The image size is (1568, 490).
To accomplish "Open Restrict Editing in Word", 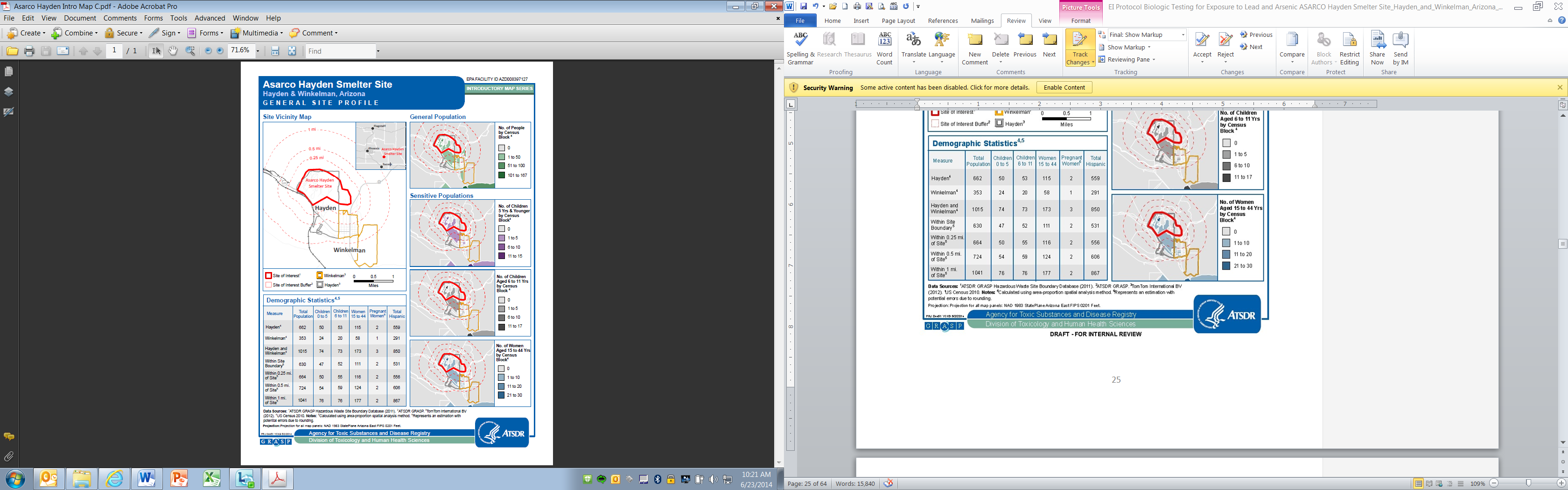I will pos(1350,48).
